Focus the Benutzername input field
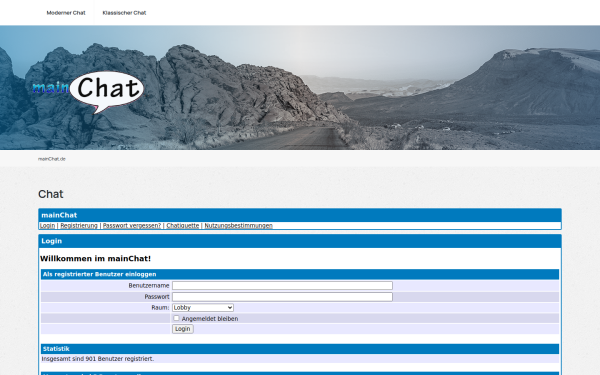This screenshot has height=375, width=600. [282, 285]
